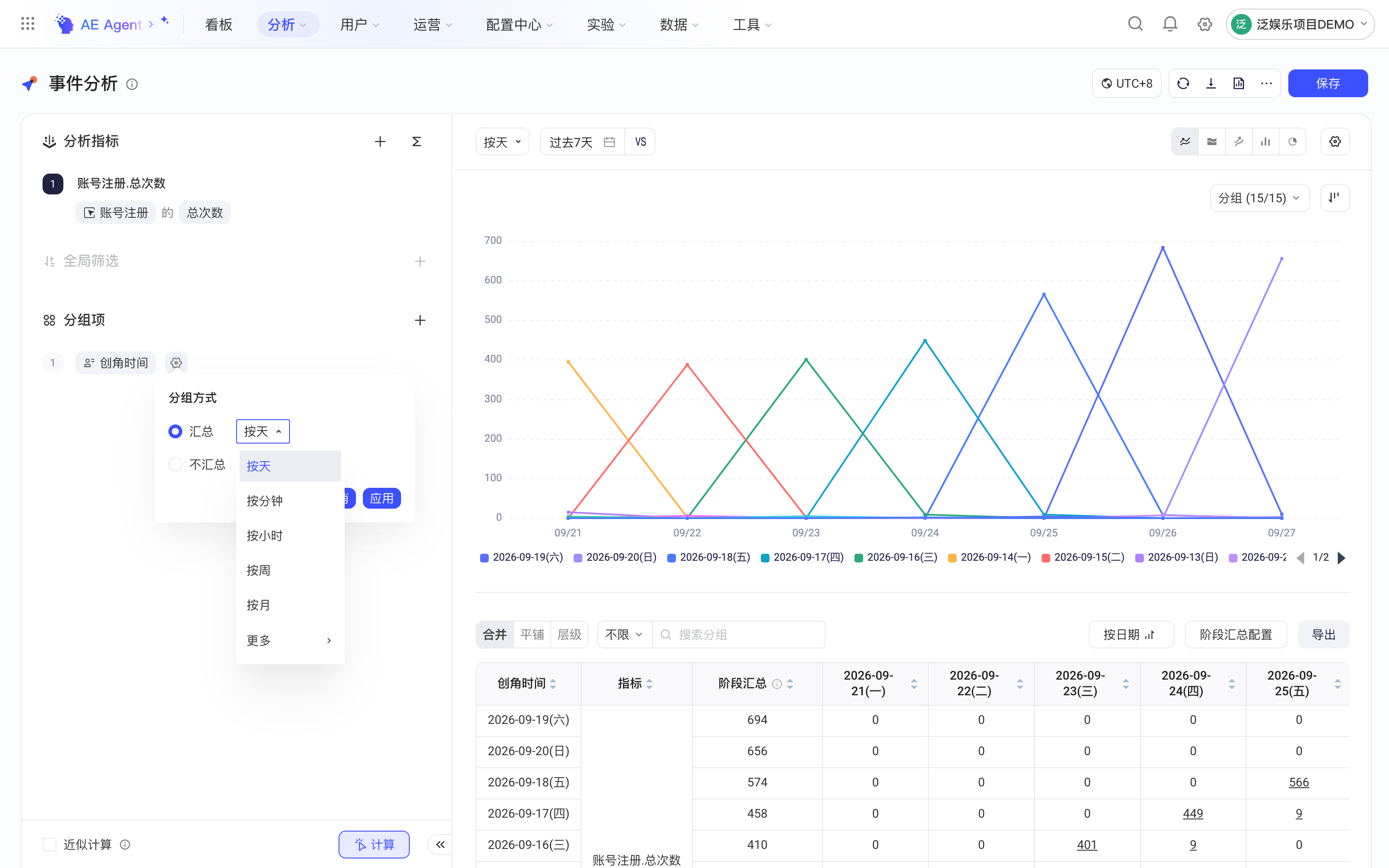Screen dimensions: 1389x868
Task: Open the 按天 granularity dropdown above chart
Action: coord(502,142)
